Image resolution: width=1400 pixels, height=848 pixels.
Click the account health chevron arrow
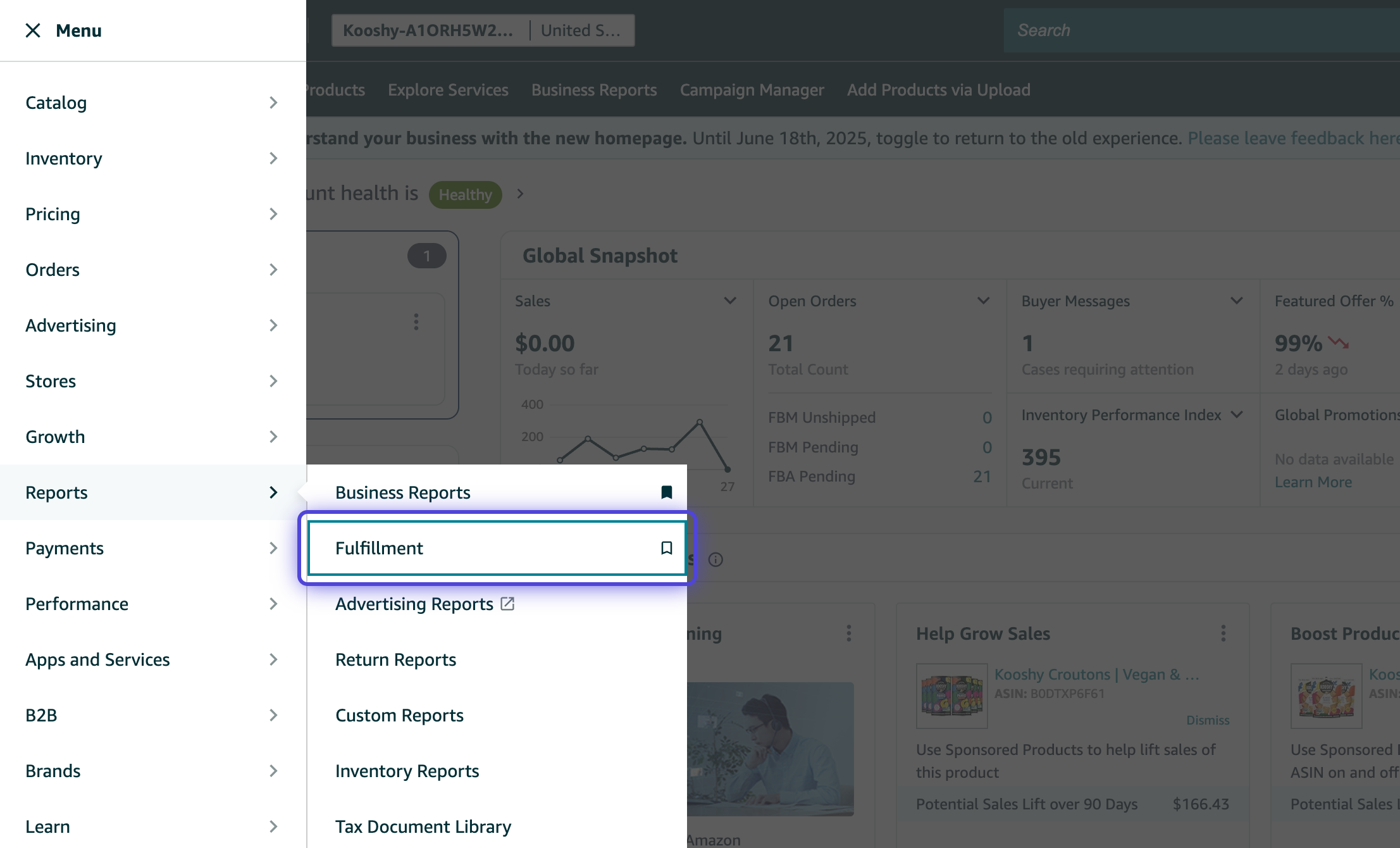520,194
